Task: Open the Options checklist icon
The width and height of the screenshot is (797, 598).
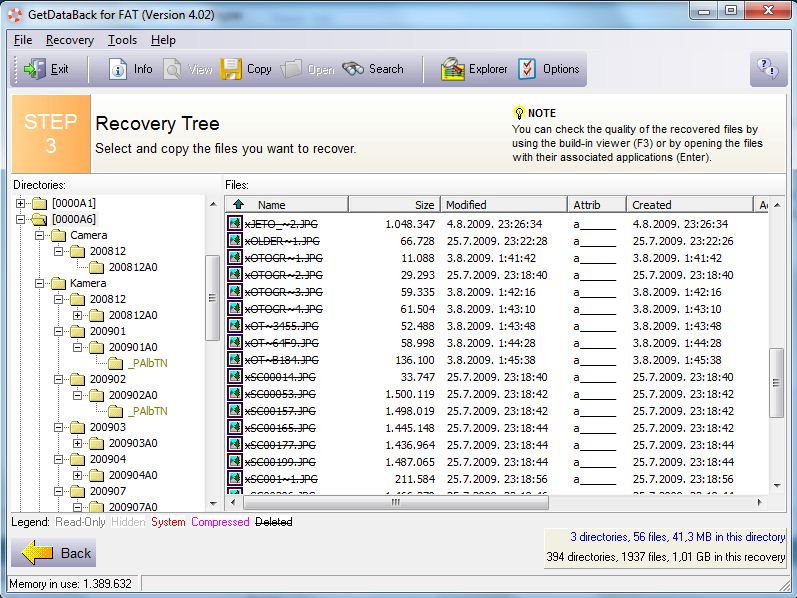Action: 527,69
